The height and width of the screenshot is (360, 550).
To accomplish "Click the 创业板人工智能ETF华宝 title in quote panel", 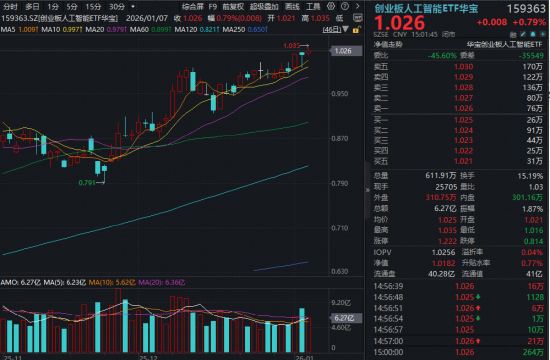I will (x=426, y=9).
